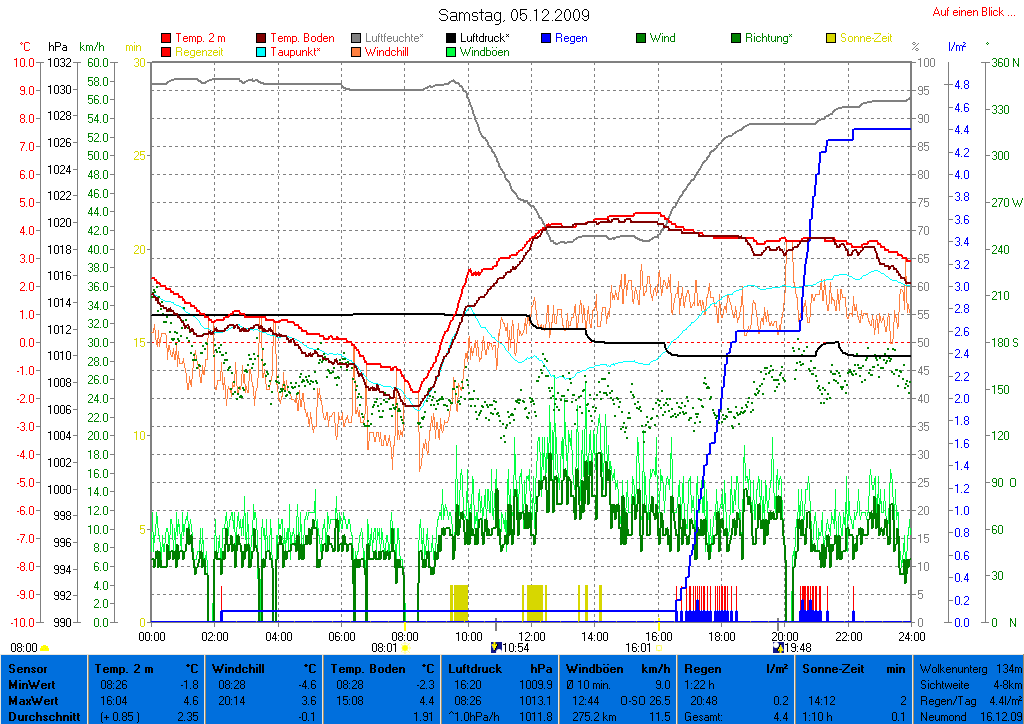Click the bright green Windböen legend square

coord(451,51)
